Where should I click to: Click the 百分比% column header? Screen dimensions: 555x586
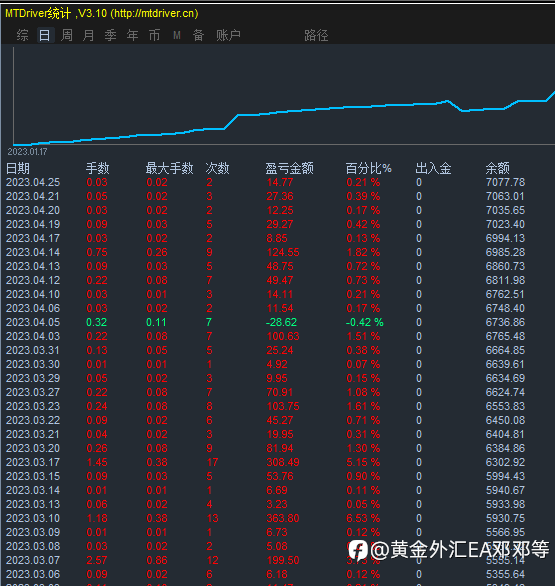pos(369,169)
